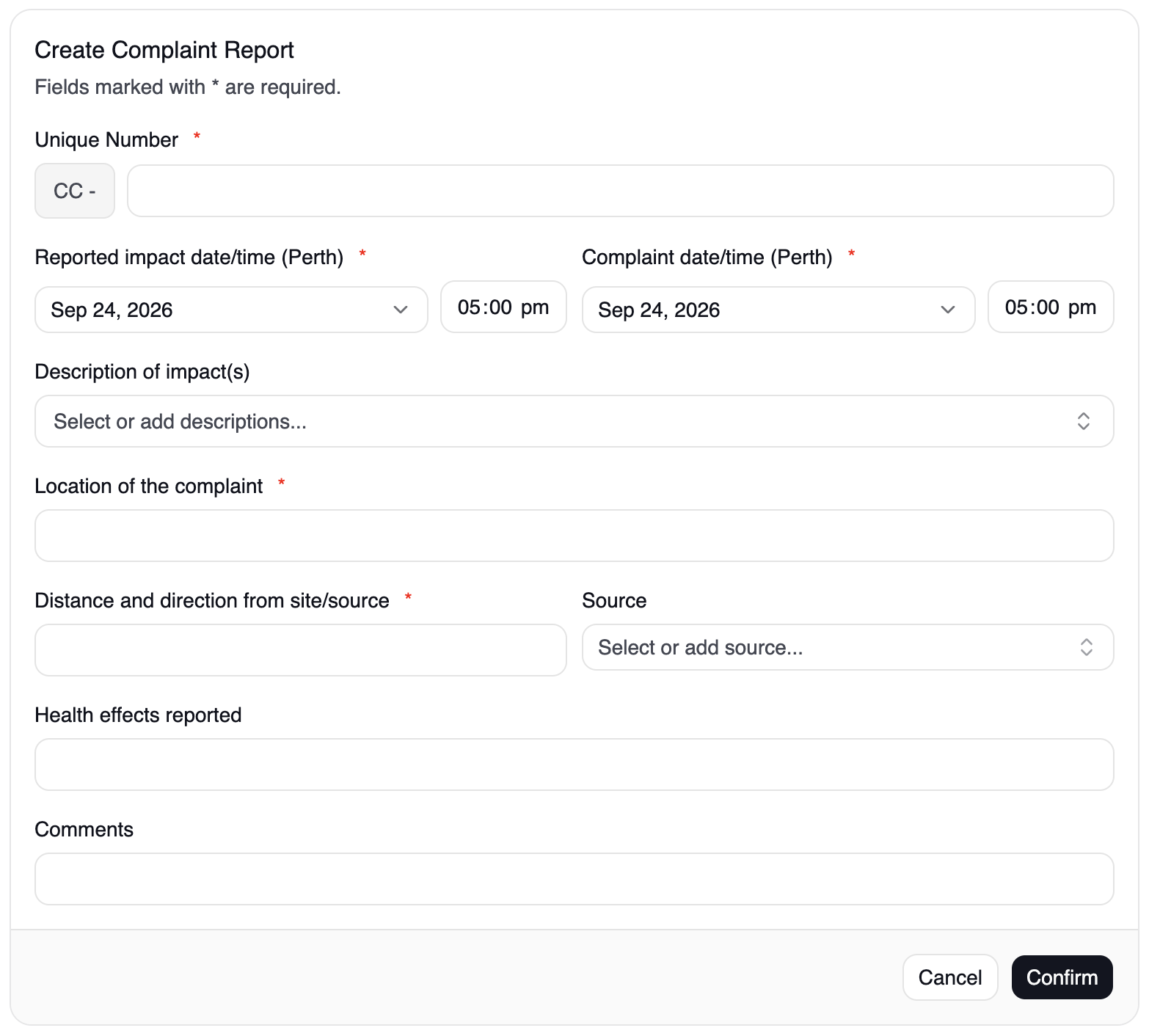Image resolution: width=1149 pixels, height=1036 pixels.
Task: Cancel the complaint report form
Action: (950, 977)
